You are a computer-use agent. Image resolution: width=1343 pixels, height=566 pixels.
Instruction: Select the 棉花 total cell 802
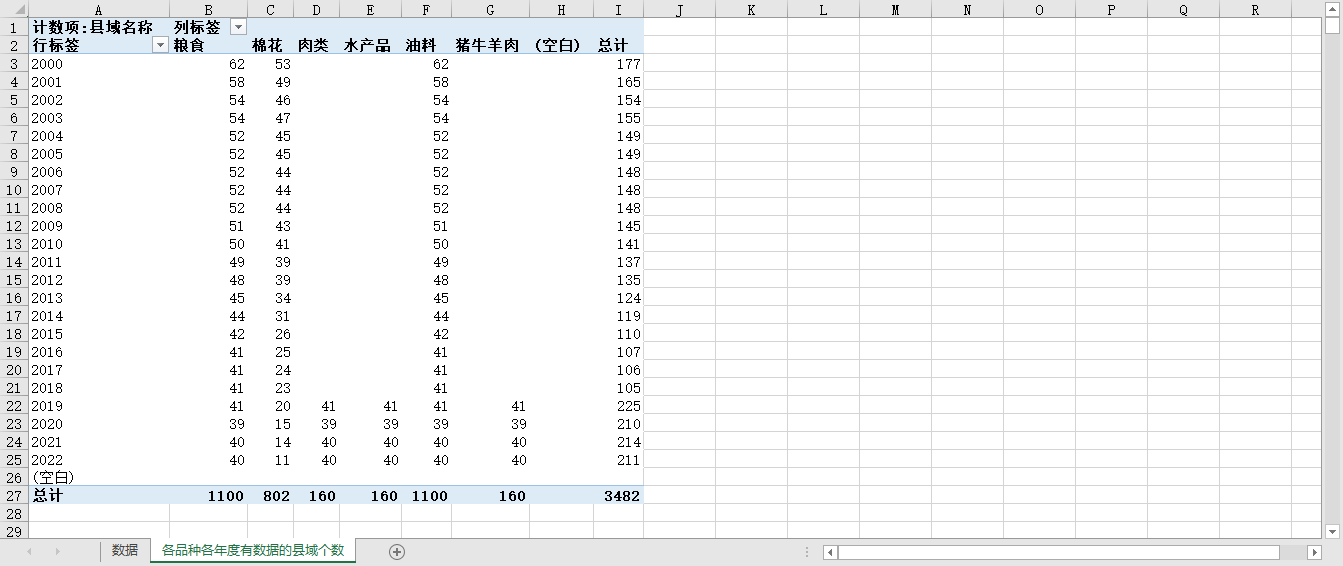coord(270,495)
